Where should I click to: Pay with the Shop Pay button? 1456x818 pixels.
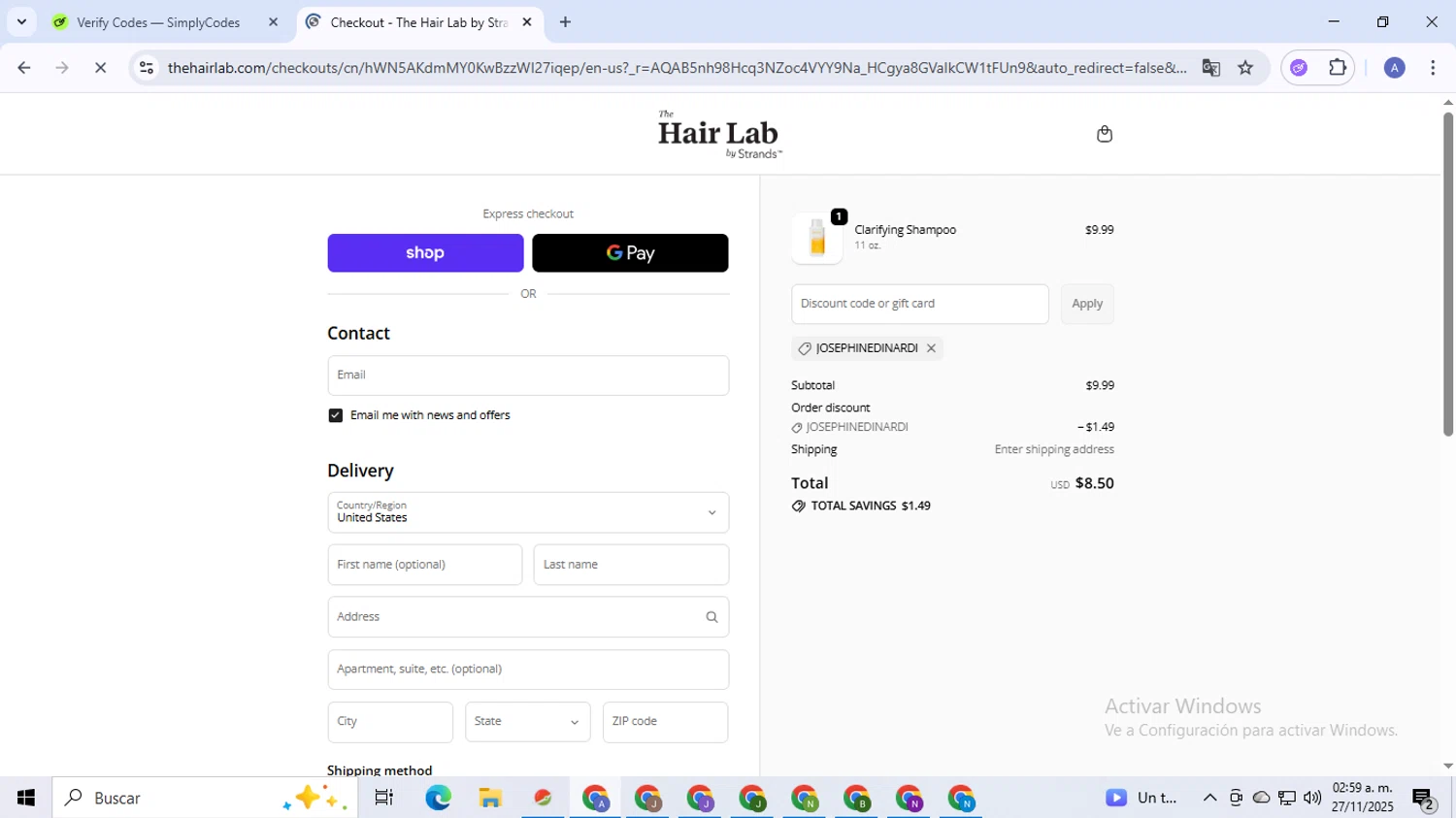tap(425, 253)
